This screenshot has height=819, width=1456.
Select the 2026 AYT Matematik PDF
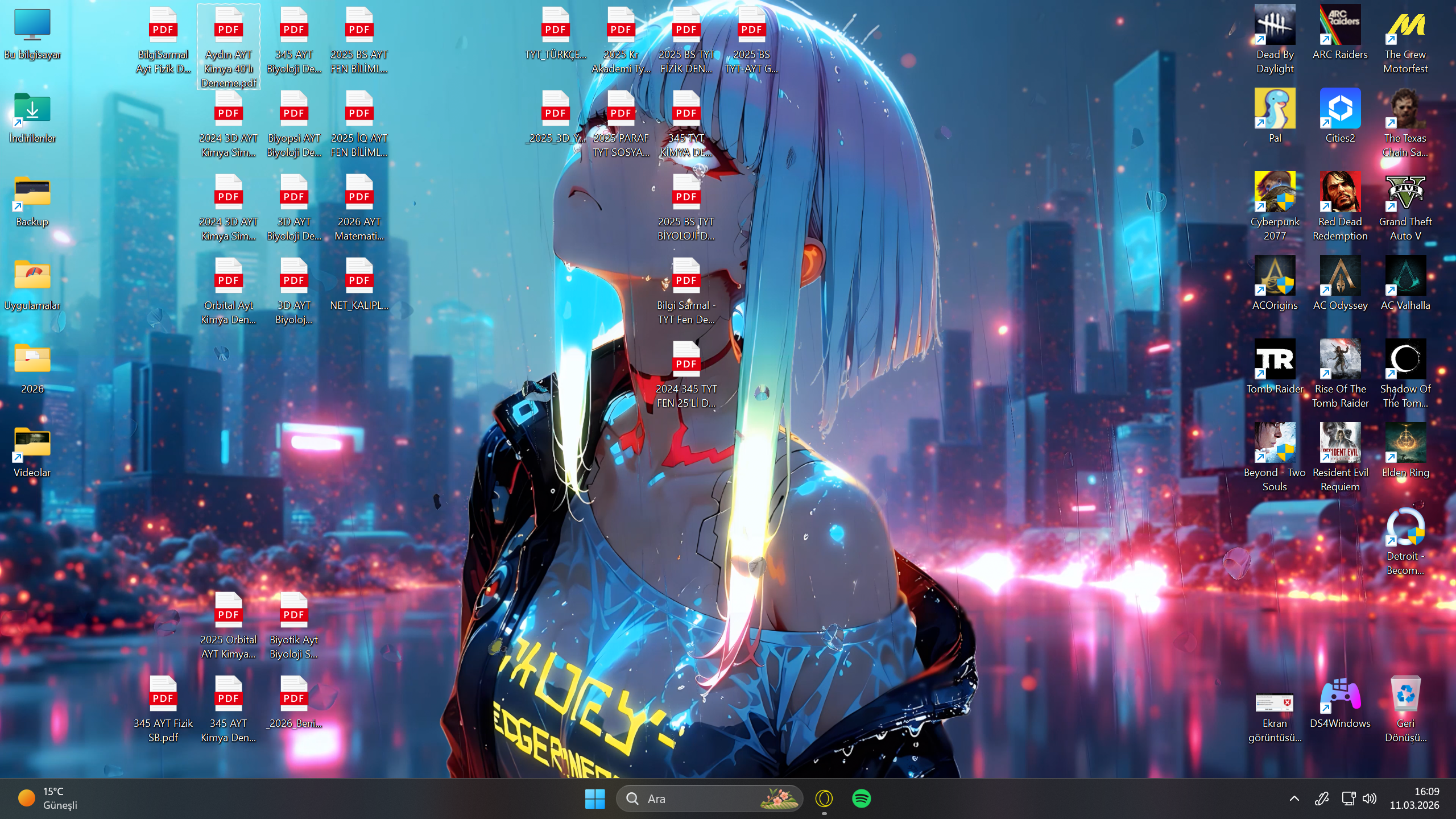(x=359, y=207)
